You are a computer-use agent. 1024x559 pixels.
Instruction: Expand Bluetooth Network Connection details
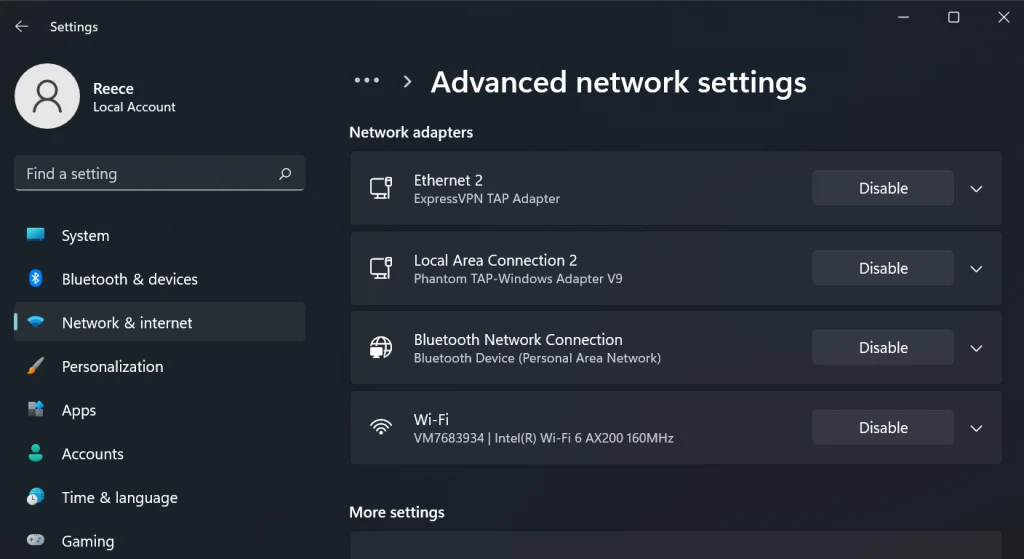pos(977,348)
